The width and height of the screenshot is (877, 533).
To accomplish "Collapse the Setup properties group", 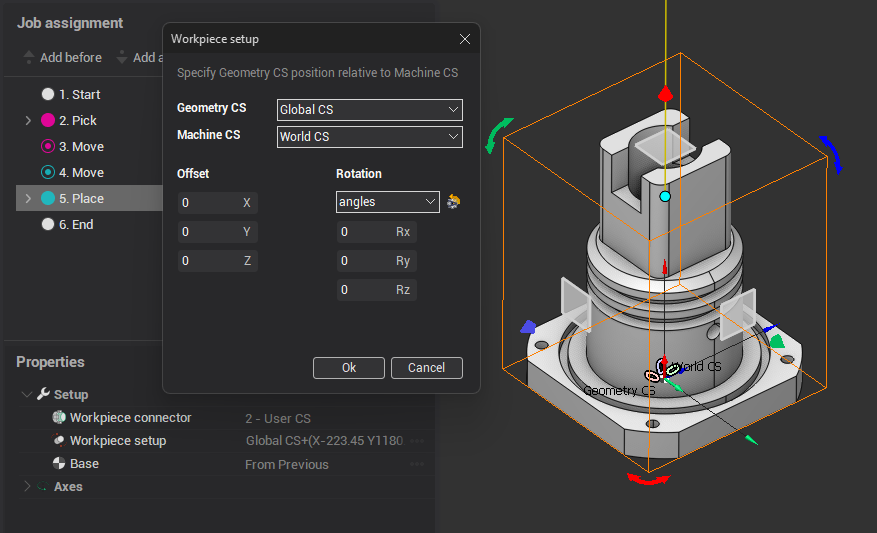I will tap(27, 395).
